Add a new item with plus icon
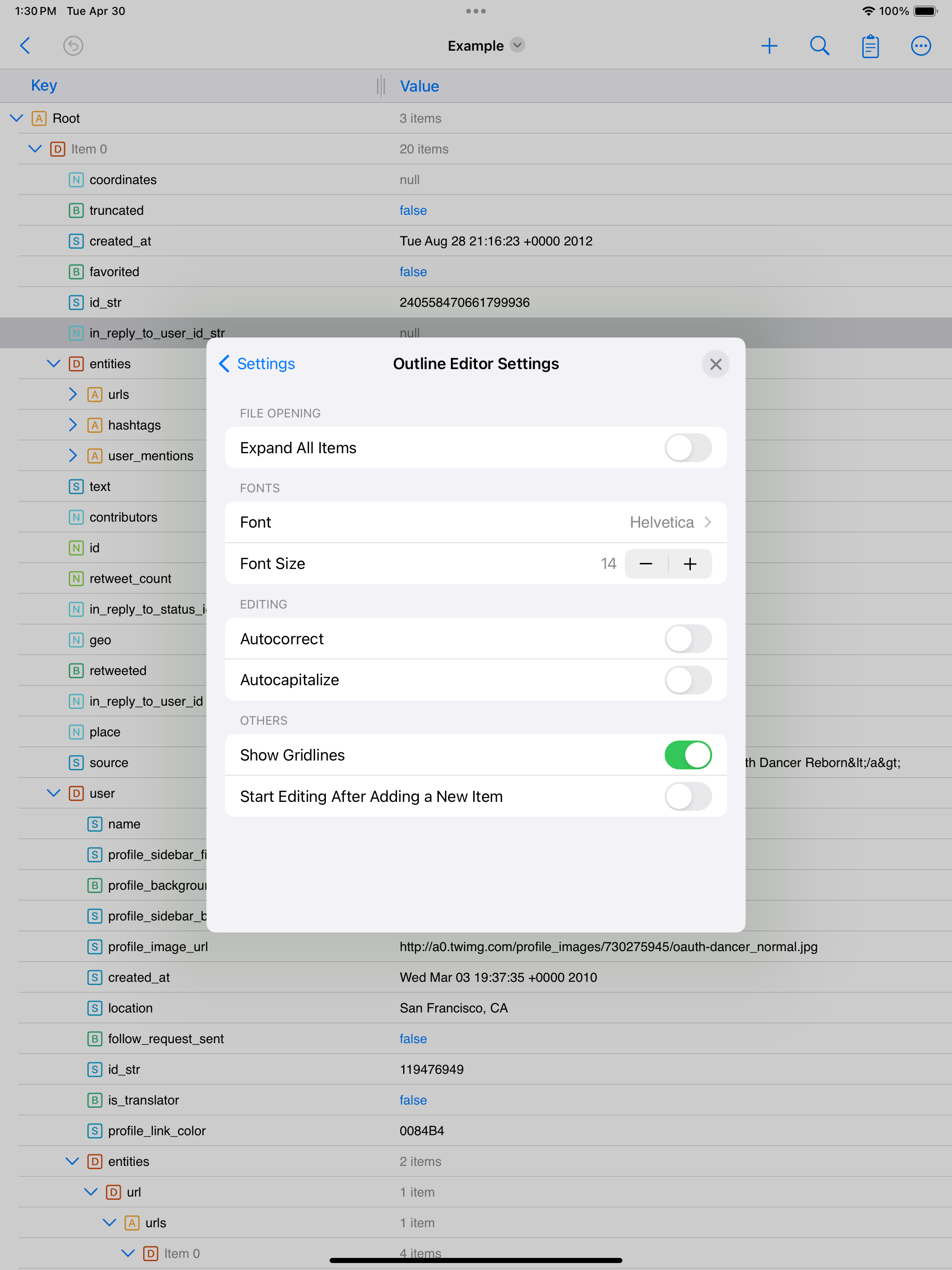Screen dimensions: 952x1270 769,46
